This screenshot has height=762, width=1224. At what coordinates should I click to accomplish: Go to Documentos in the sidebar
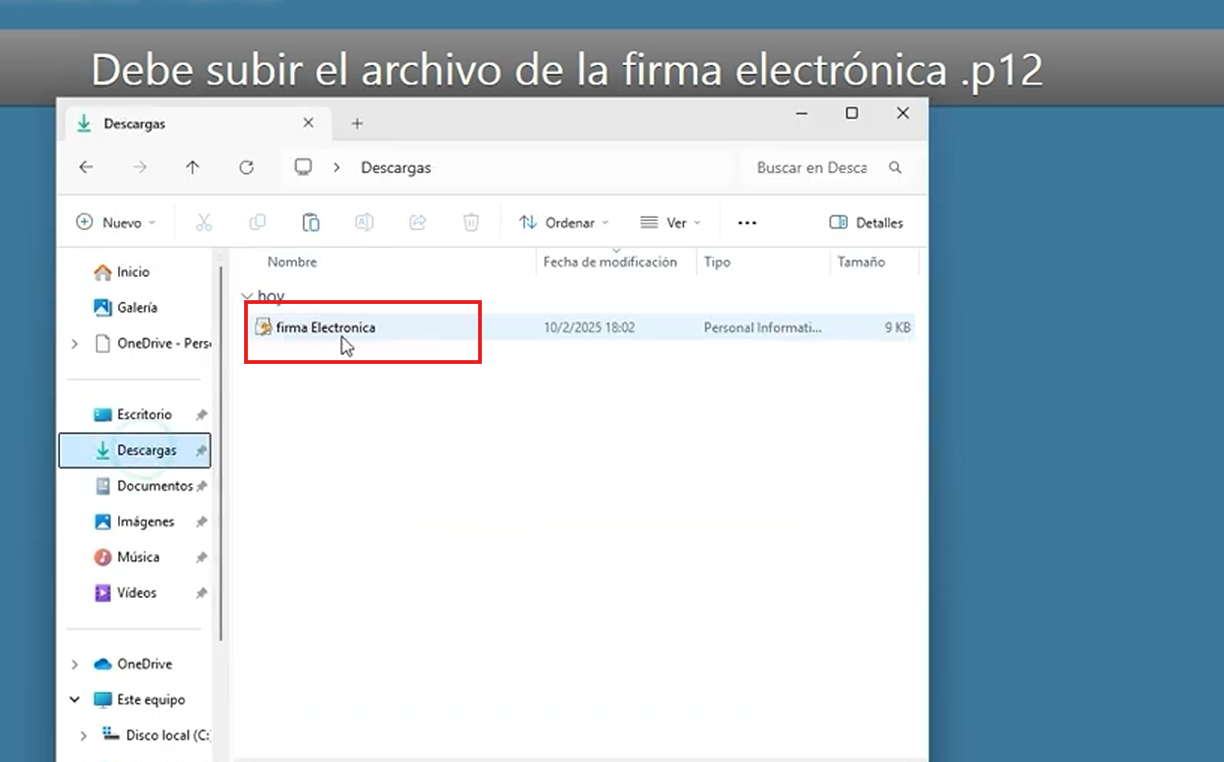(x=154, y=486)
